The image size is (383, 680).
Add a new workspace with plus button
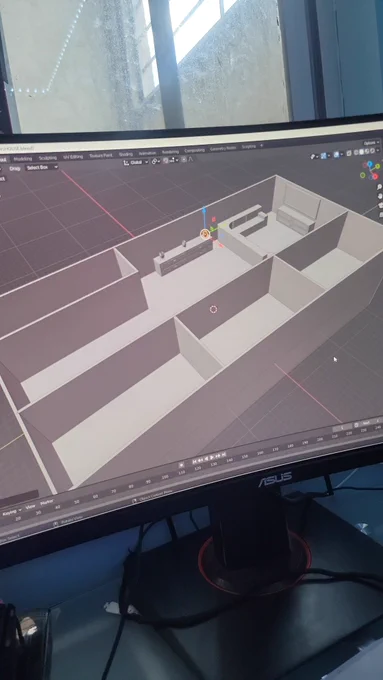(261, 146)
